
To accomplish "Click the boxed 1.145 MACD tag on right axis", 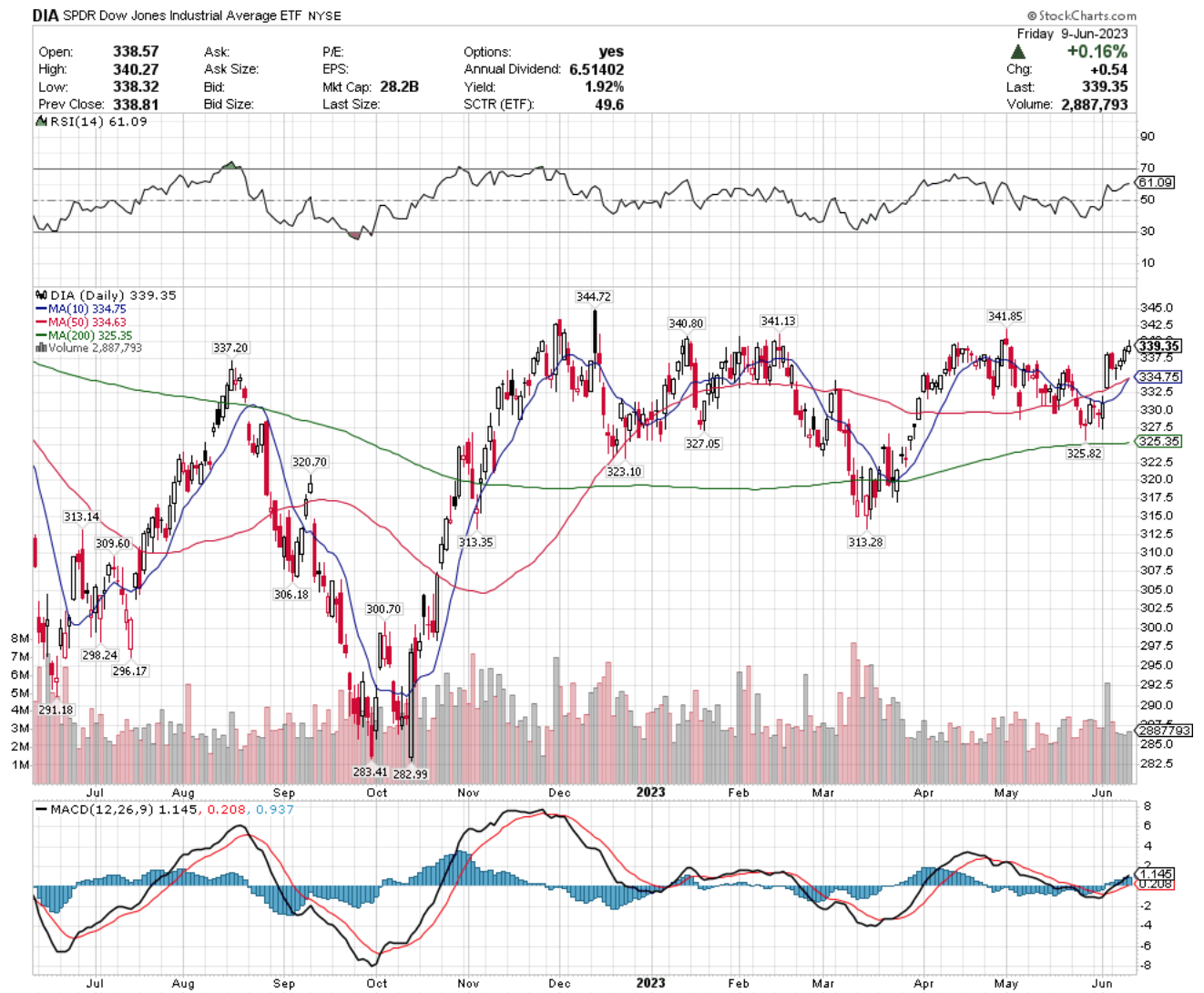I will click(1156, 875).
